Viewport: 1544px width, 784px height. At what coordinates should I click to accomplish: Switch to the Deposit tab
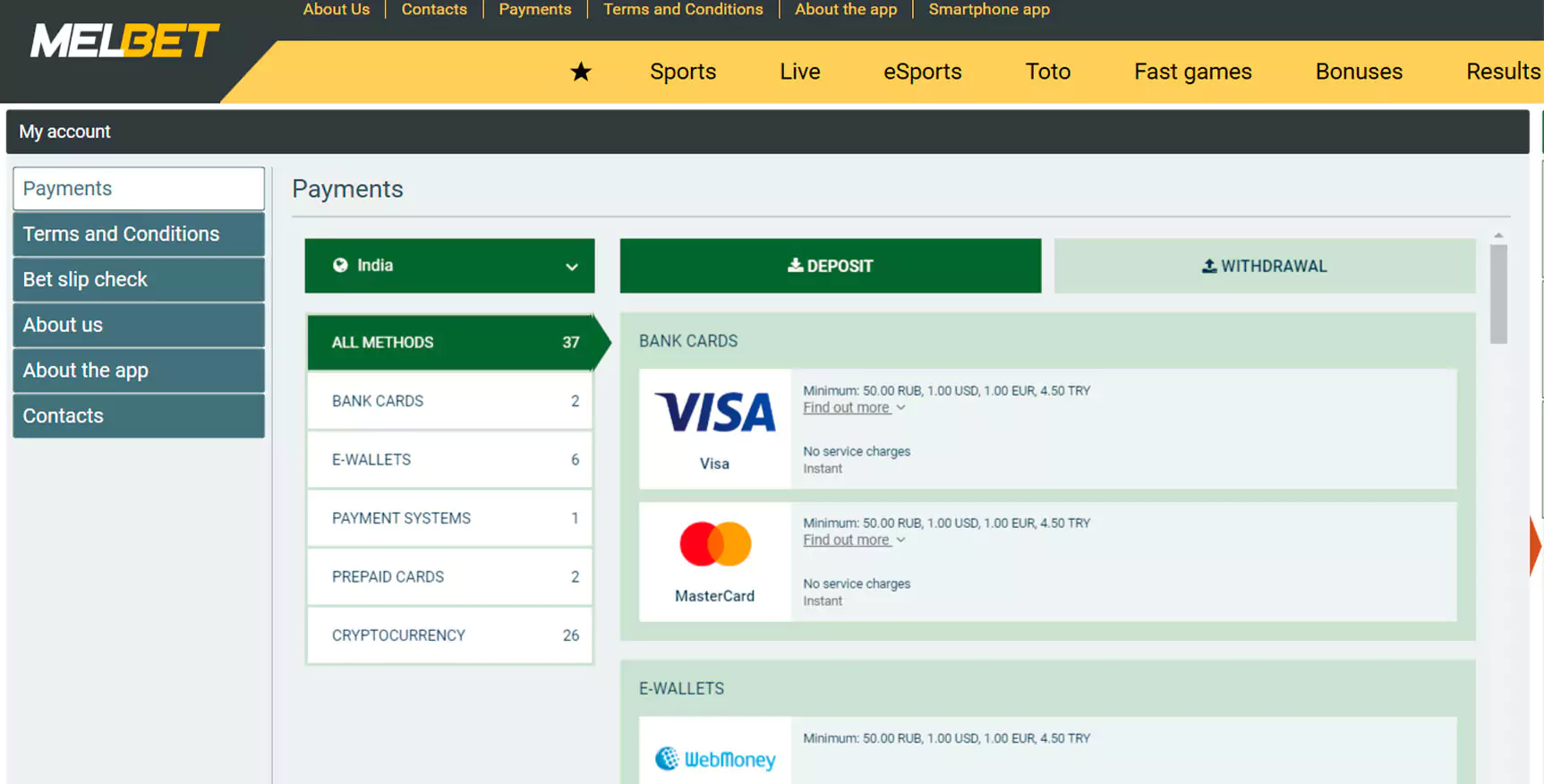coord(831,266)
